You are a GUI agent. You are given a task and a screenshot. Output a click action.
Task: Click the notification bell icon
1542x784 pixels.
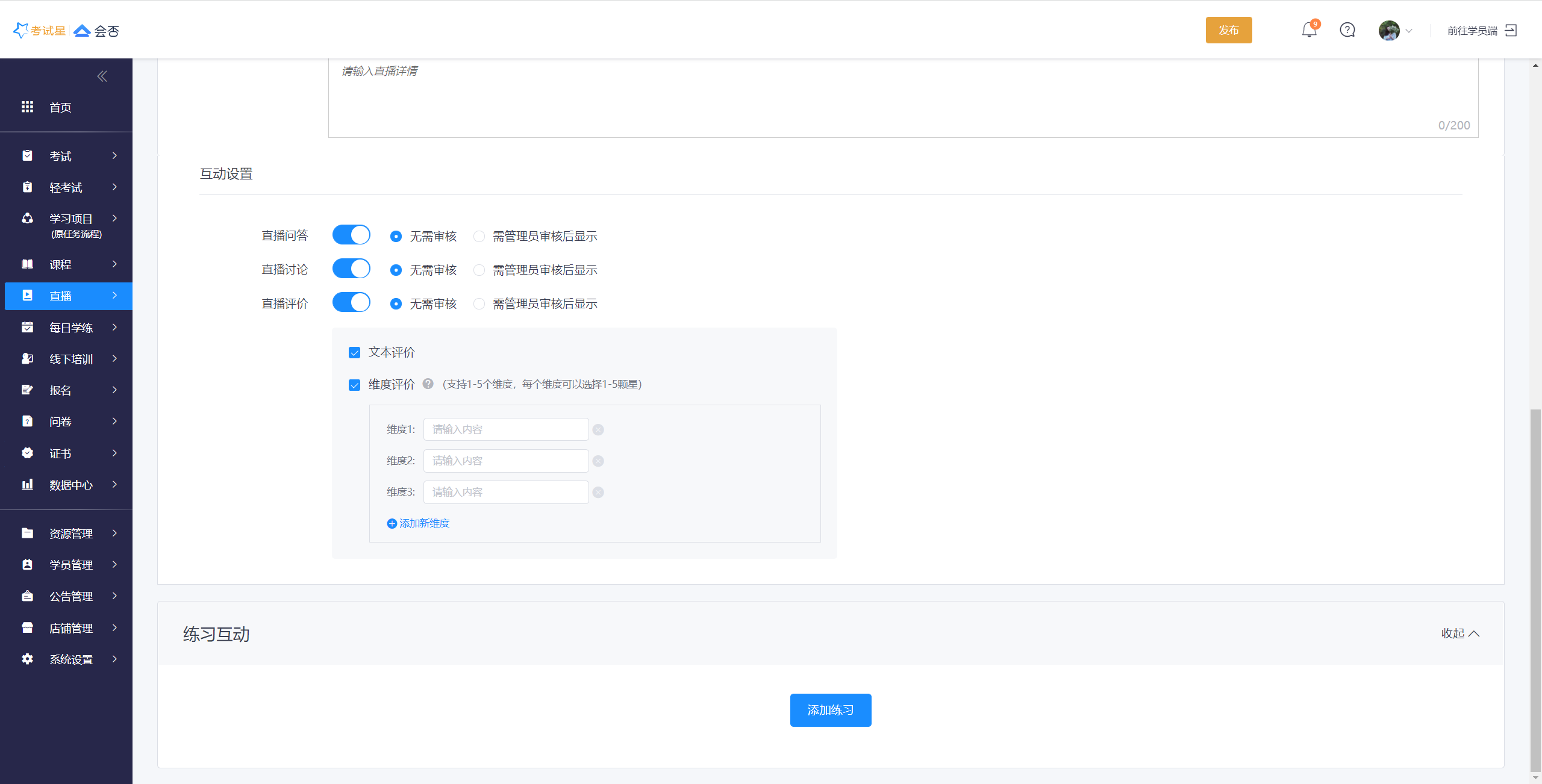(x=1308, y=30)
